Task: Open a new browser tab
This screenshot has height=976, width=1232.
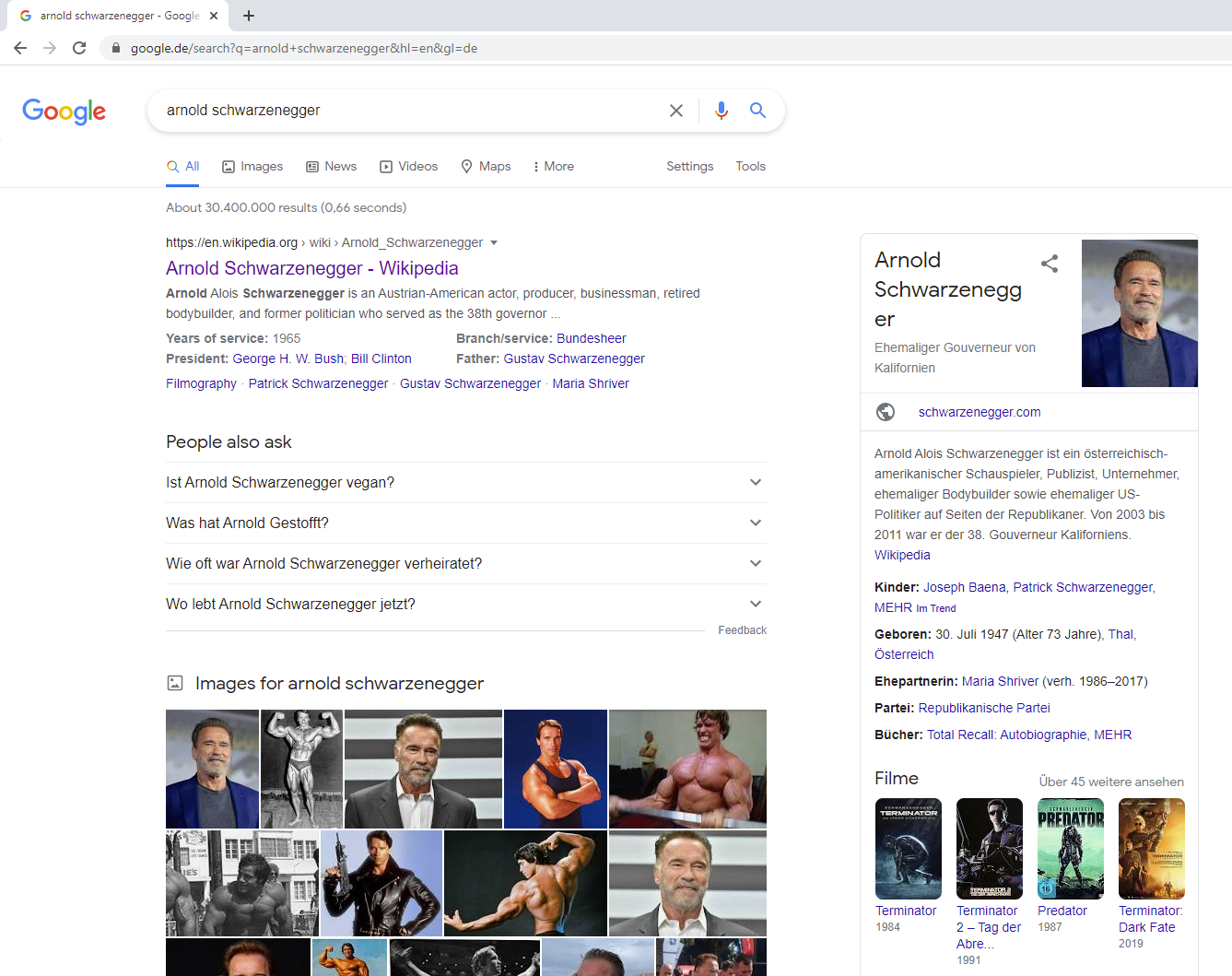Action: (x=249, y=16)
